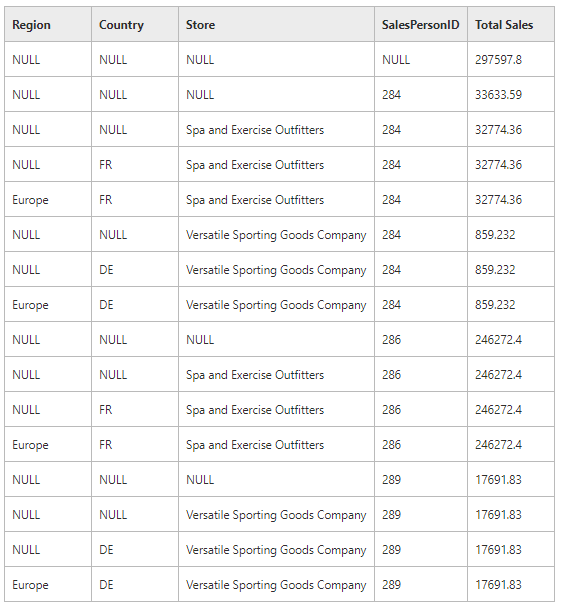Select the 297597.8 total sales cell
562x609 pixels.
[x=511, y=59]
